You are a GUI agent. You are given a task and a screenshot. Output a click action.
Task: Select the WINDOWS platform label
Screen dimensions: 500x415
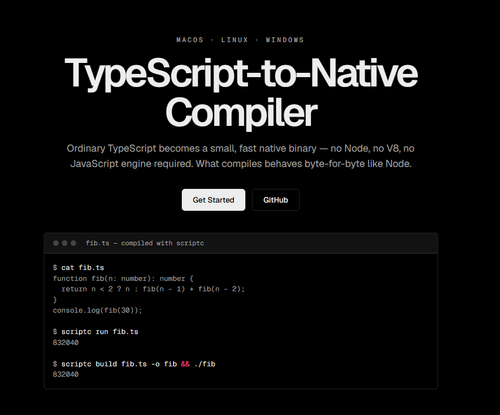(285, 40)
